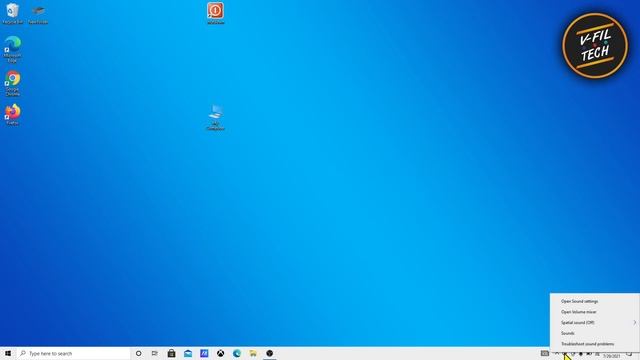Launch the Xbox app from the taskbar
The image size is (640, 360).
click(x=220, y=353)
